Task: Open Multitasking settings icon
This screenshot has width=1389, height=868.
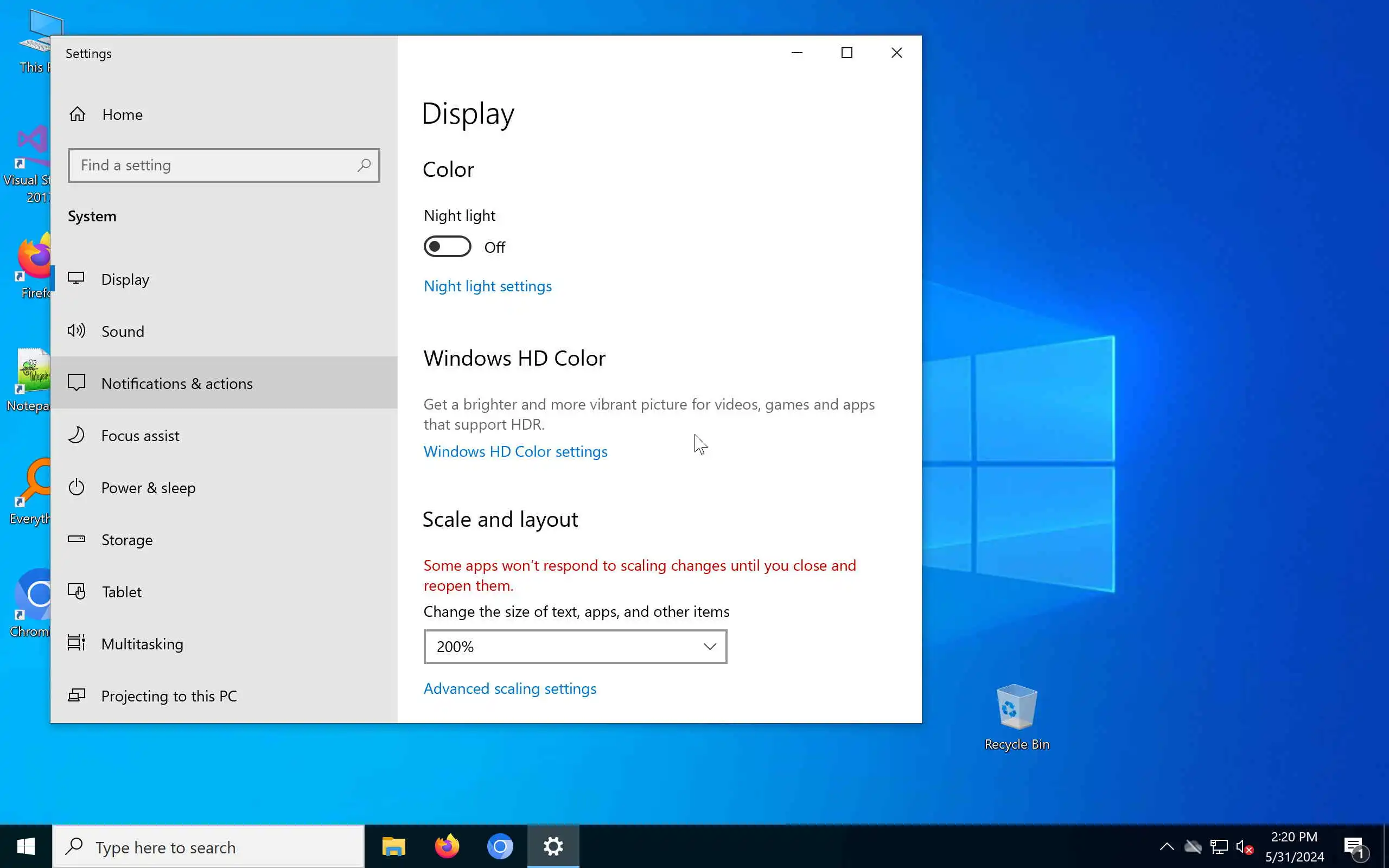Action: (77, 643)
